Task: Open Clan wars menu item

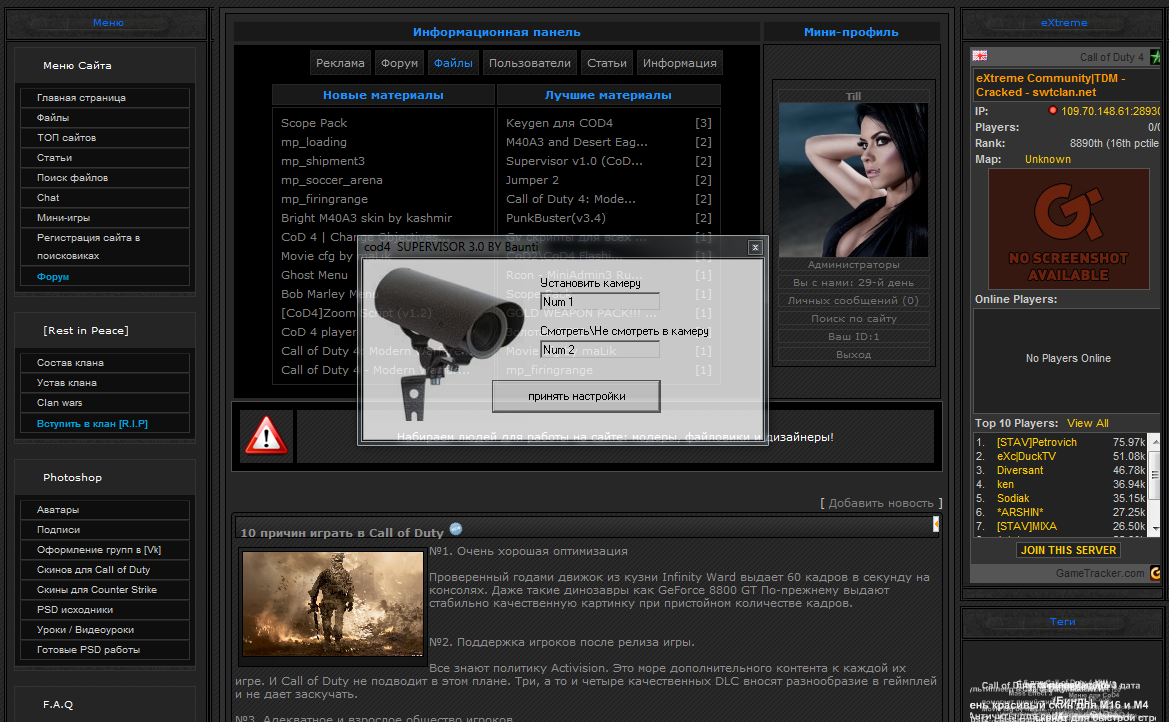Action: click(x=104, y=403)
